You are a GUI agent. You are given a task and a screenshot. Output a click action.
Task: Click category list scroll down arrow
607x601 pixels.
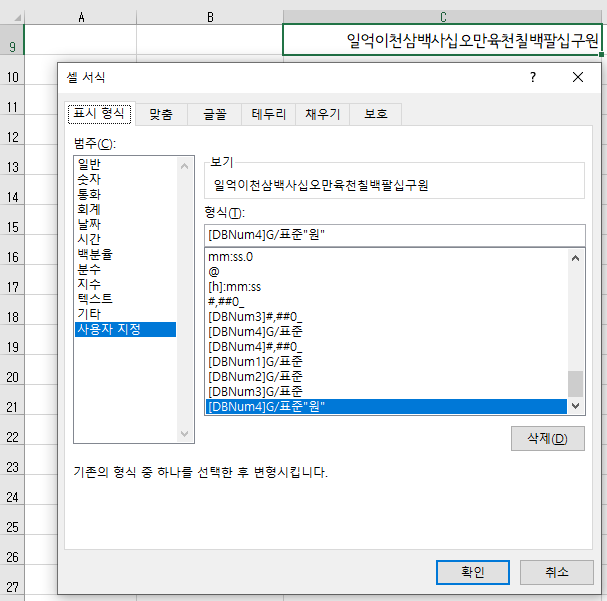[185, 433]
